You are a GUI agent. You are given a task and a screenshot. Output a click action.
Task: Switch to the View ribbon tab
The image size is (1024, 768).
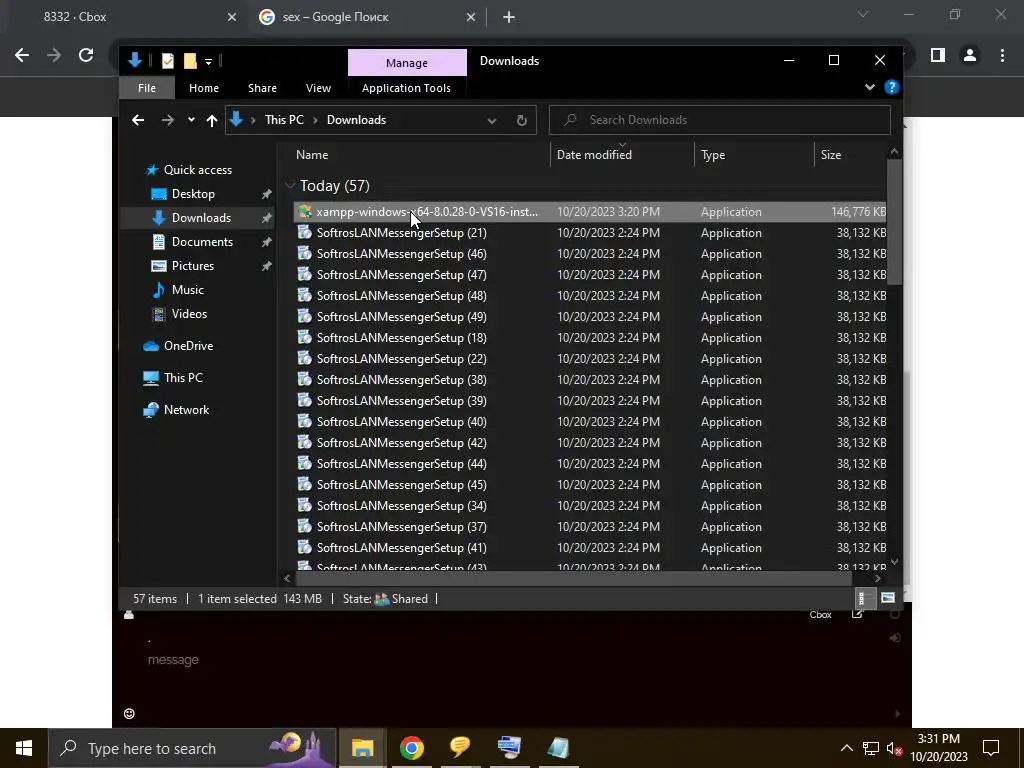coord(319,88)
